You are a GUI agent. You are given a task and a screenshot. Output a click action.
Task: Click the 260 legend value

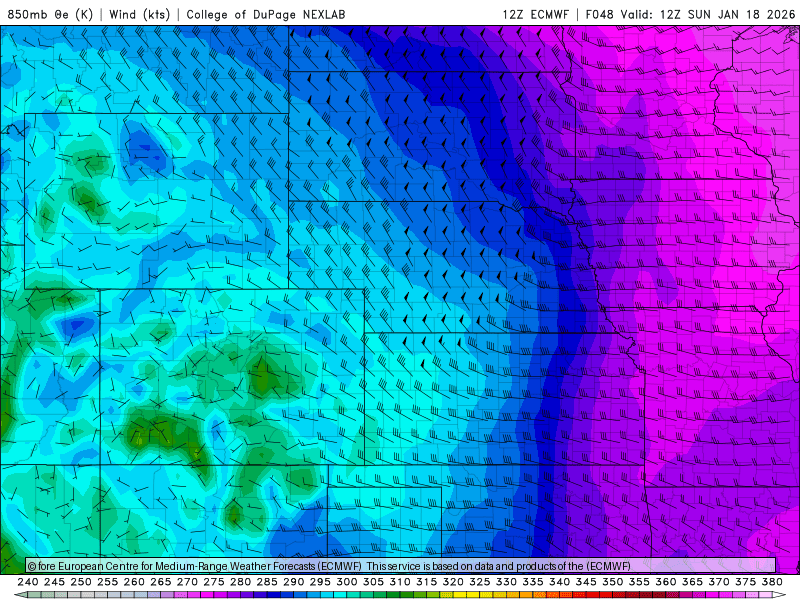pos(134,582)
